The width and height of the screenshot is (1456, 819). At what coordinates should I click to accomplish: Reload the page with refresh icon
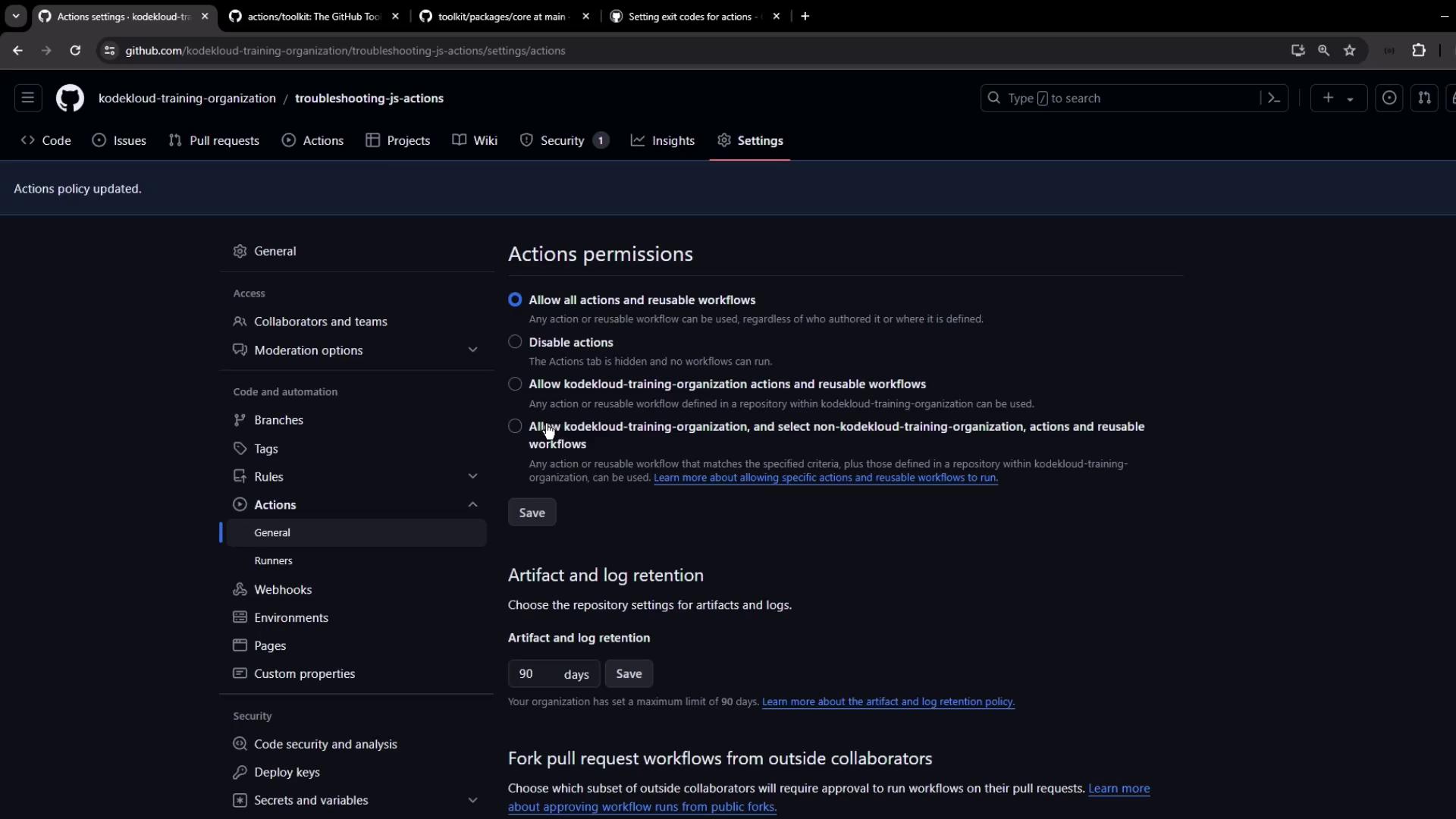75,51
